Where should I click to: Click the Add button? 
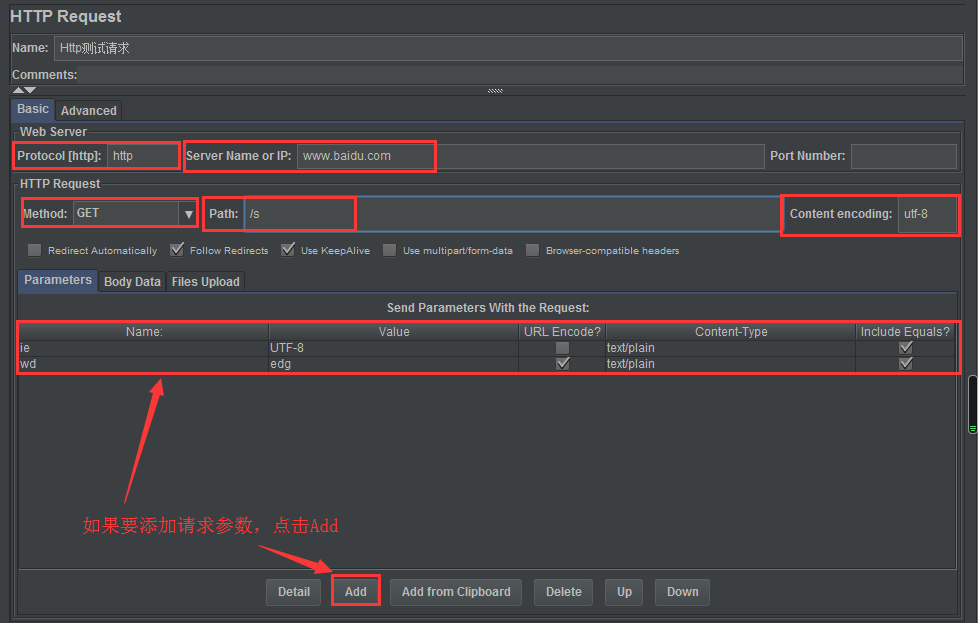tap(356, 592)
